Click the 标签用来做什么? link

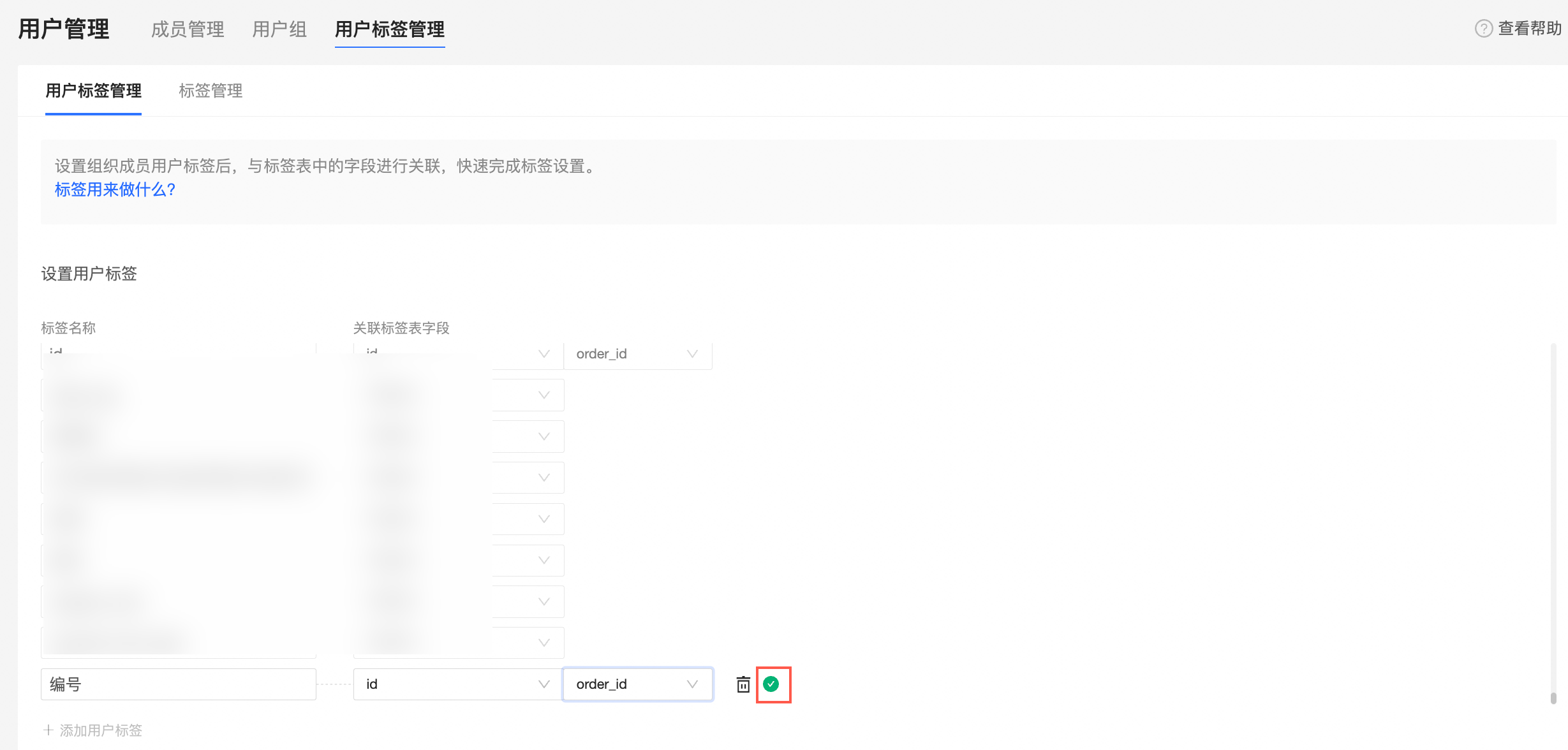(115, 189)
